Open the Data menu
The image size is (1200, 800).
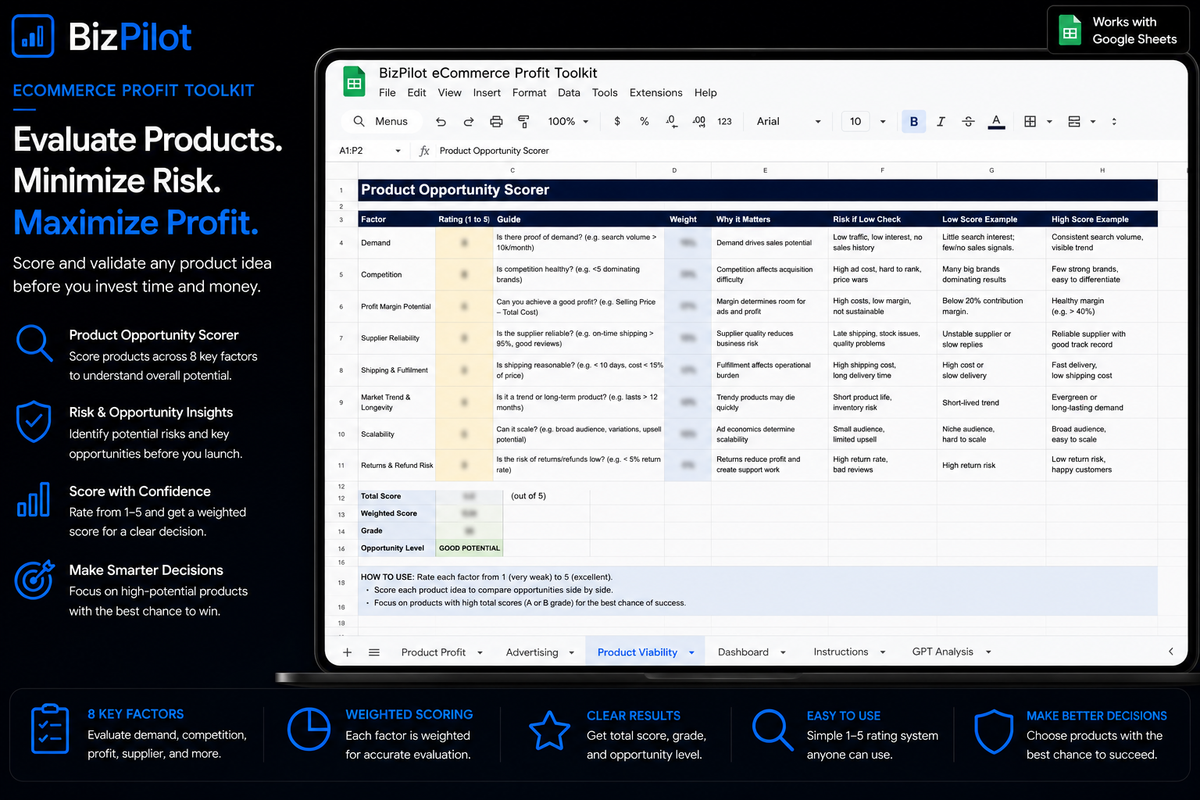[x=569, y=93]
